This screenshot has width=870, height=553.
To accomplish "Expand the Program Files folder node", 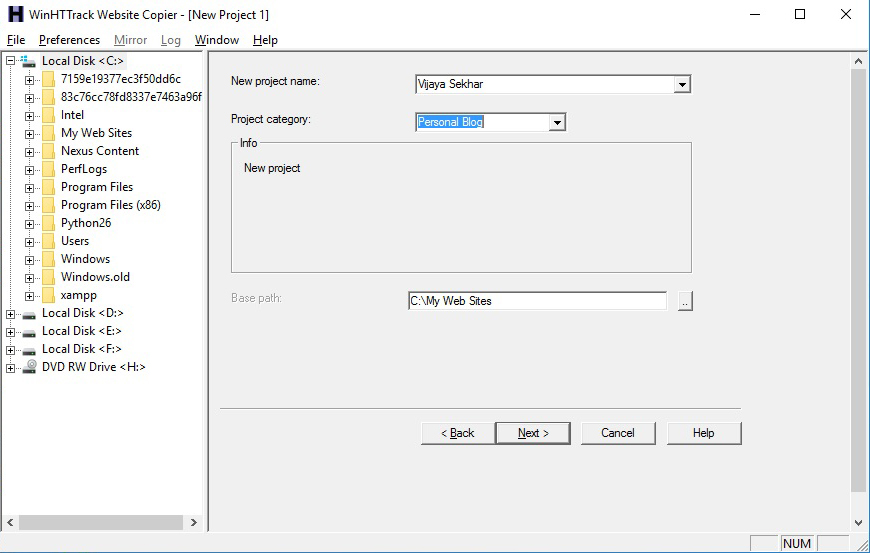I will point(29,187).
